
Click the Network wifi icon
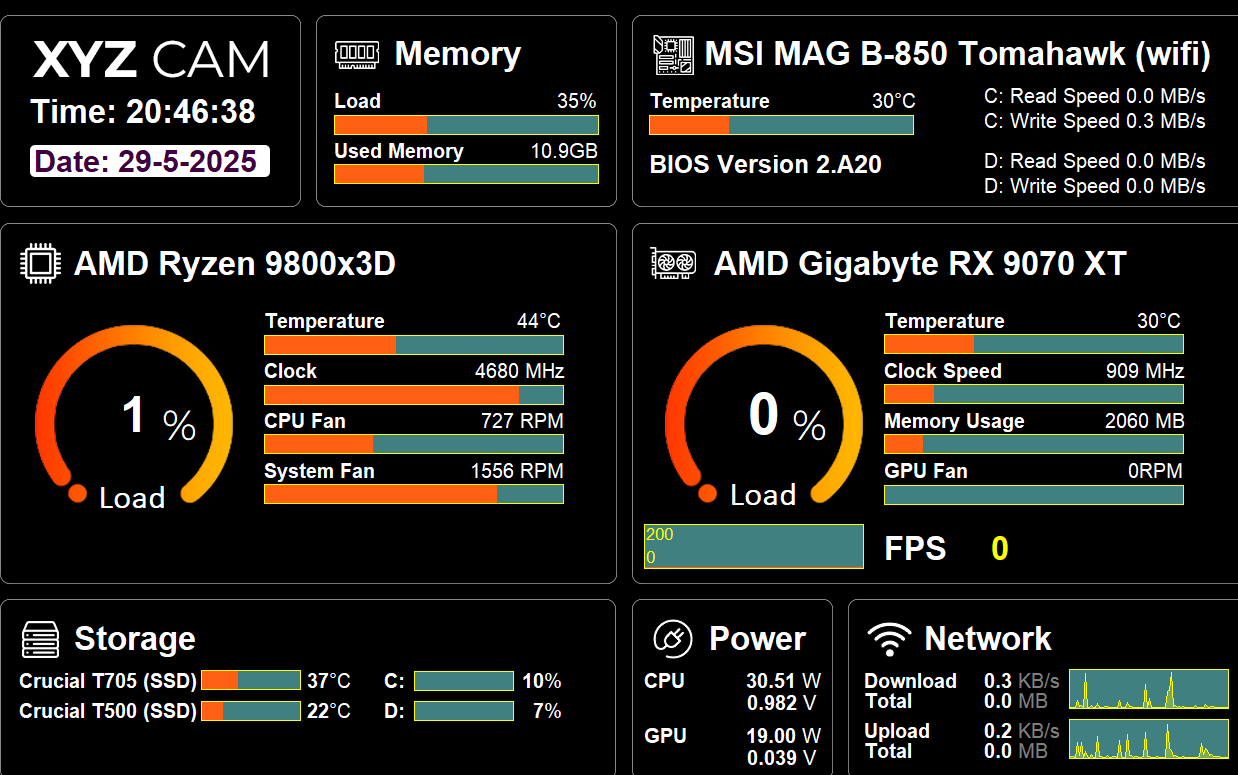coord(888,638)
